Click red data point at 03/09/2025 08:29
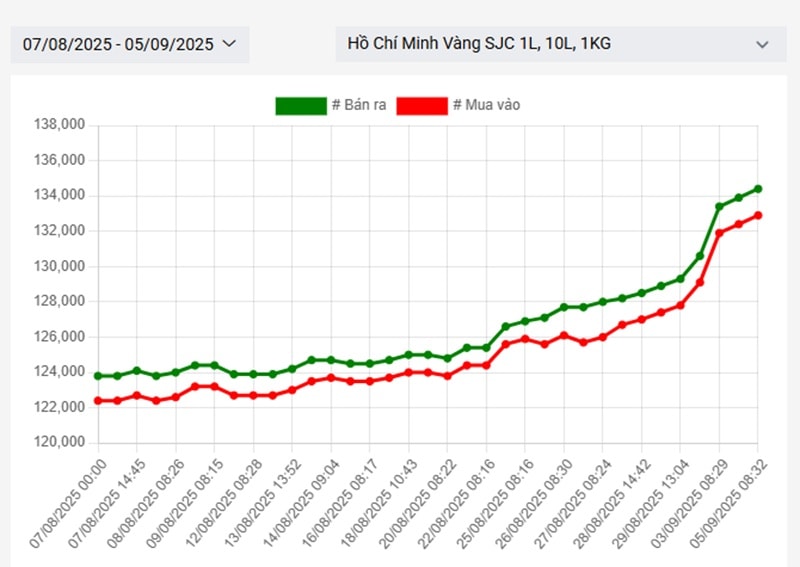This screenshot has height=567, width=800. [x=719, y=233]
